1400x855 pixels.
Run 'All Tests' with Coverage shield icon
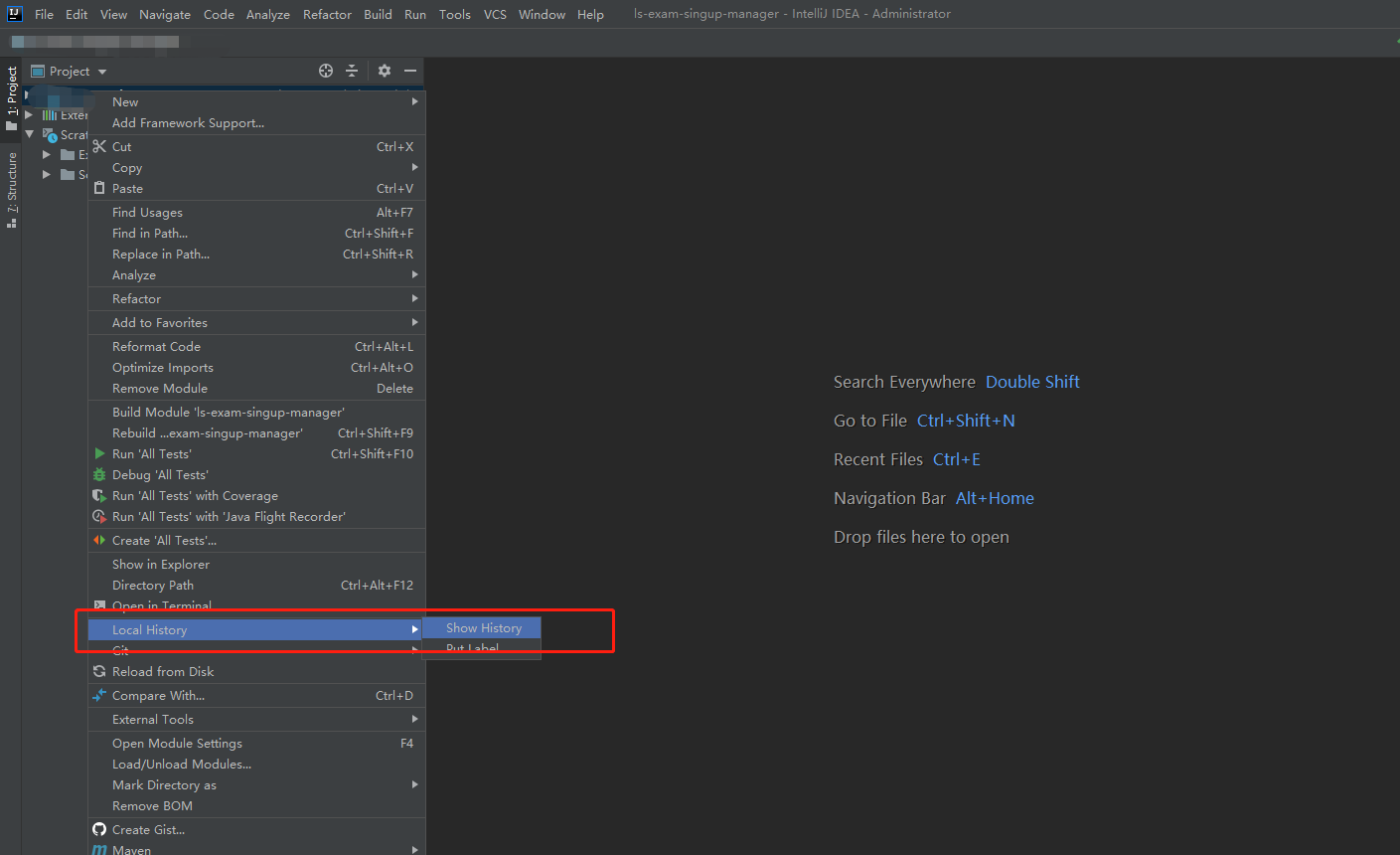coord(99,495)
